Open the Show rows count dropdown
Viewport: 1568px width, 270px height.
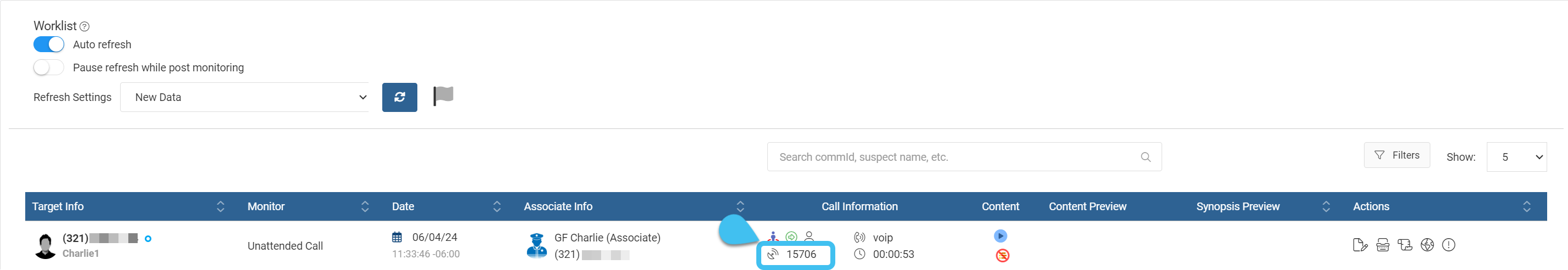(1516, 157)
